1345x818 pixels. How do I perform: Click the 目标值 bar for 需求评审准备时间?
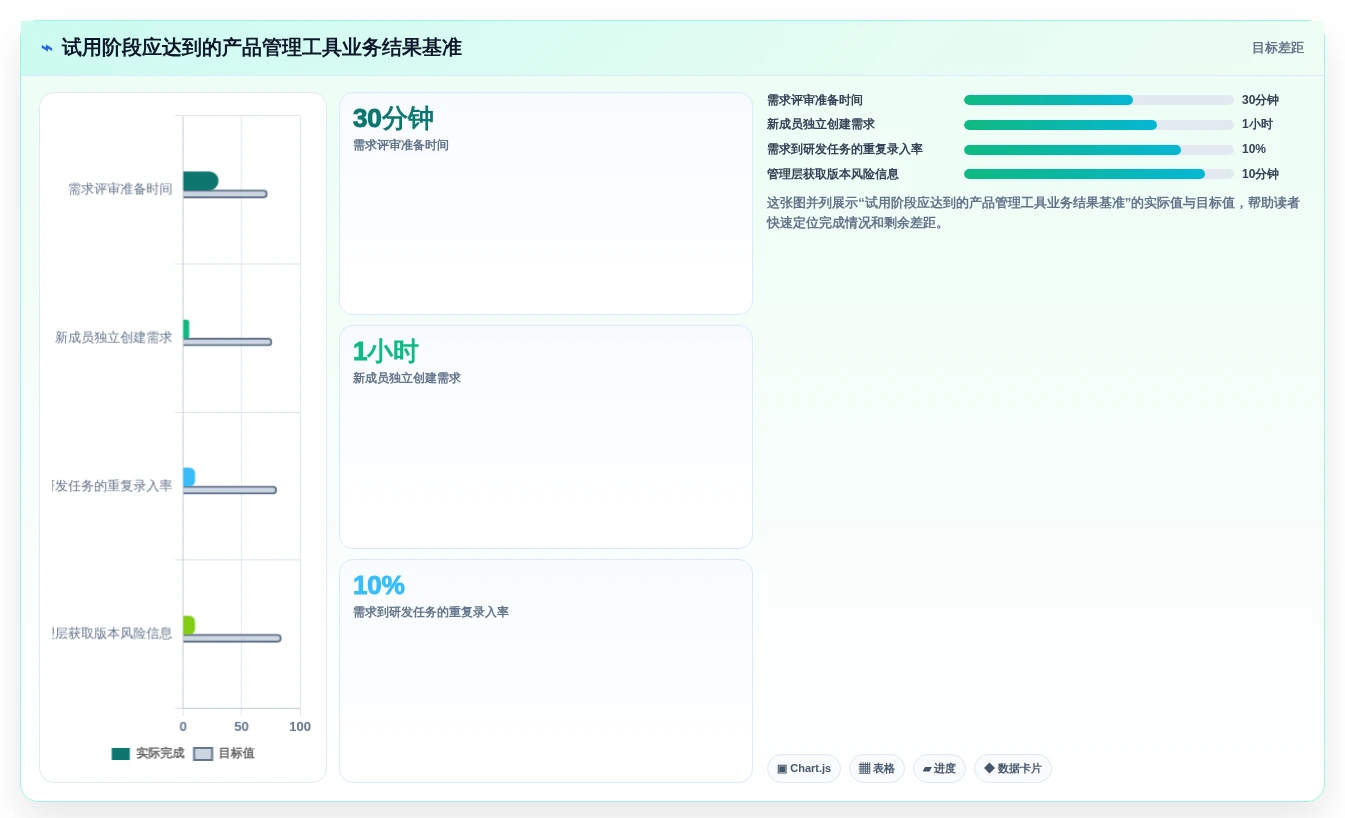225,194
